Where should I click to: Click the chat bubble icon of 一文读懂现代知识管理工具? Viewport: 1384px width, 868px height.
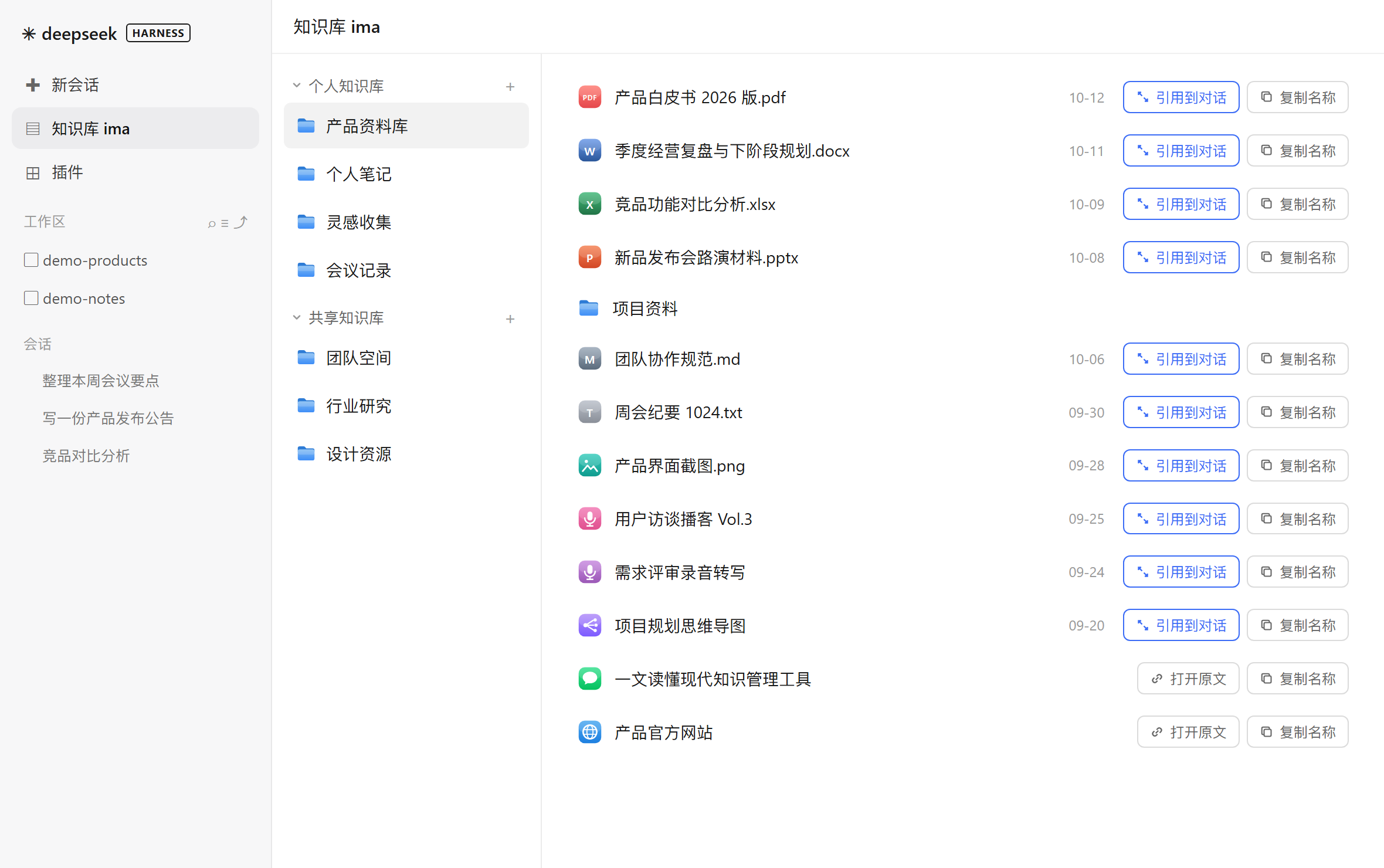(x=589, y=679)
